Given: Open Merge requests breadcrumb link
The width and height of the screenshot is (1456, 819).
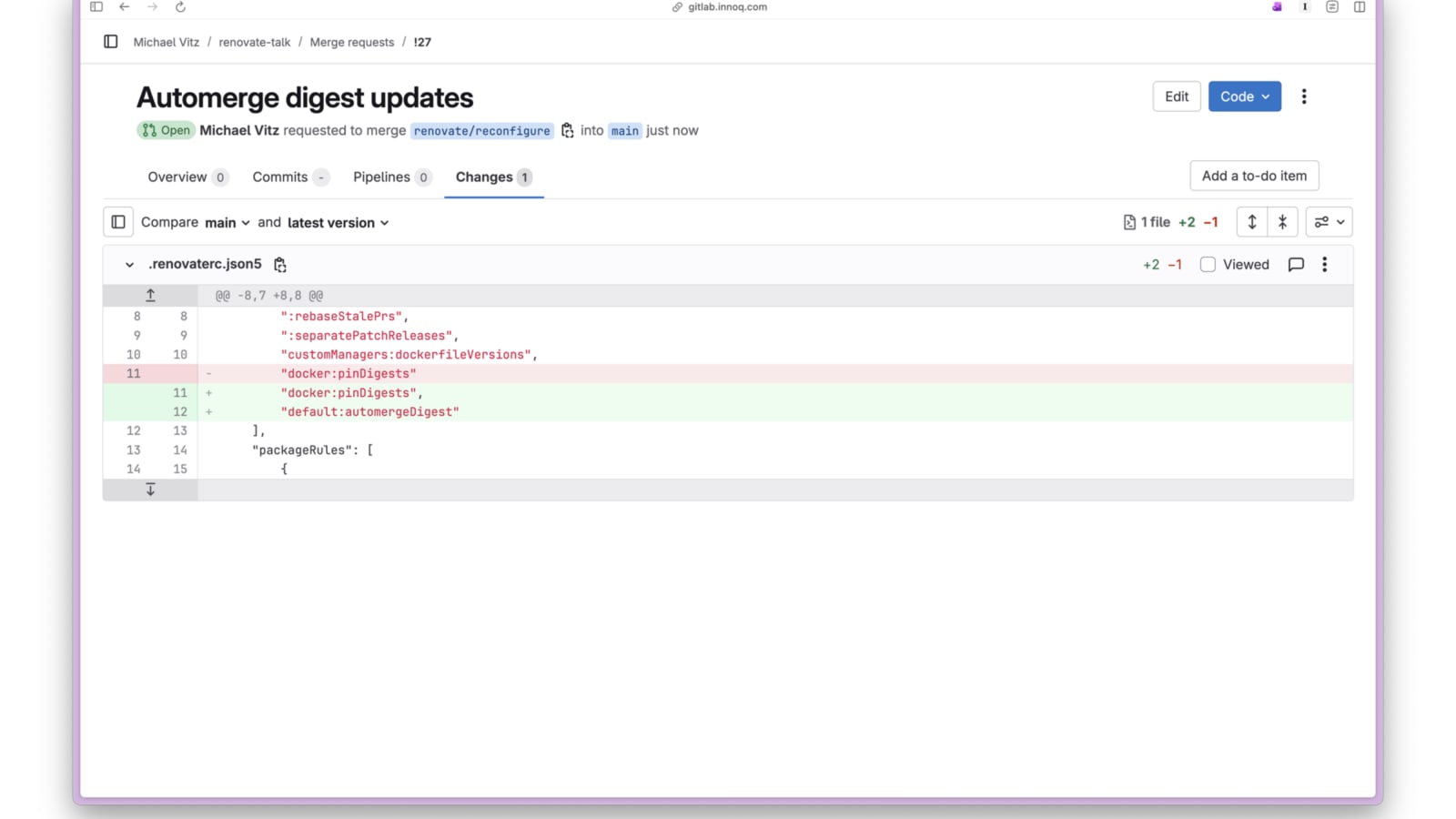Looking at the screenshot, I should click(x=352, y=43).
